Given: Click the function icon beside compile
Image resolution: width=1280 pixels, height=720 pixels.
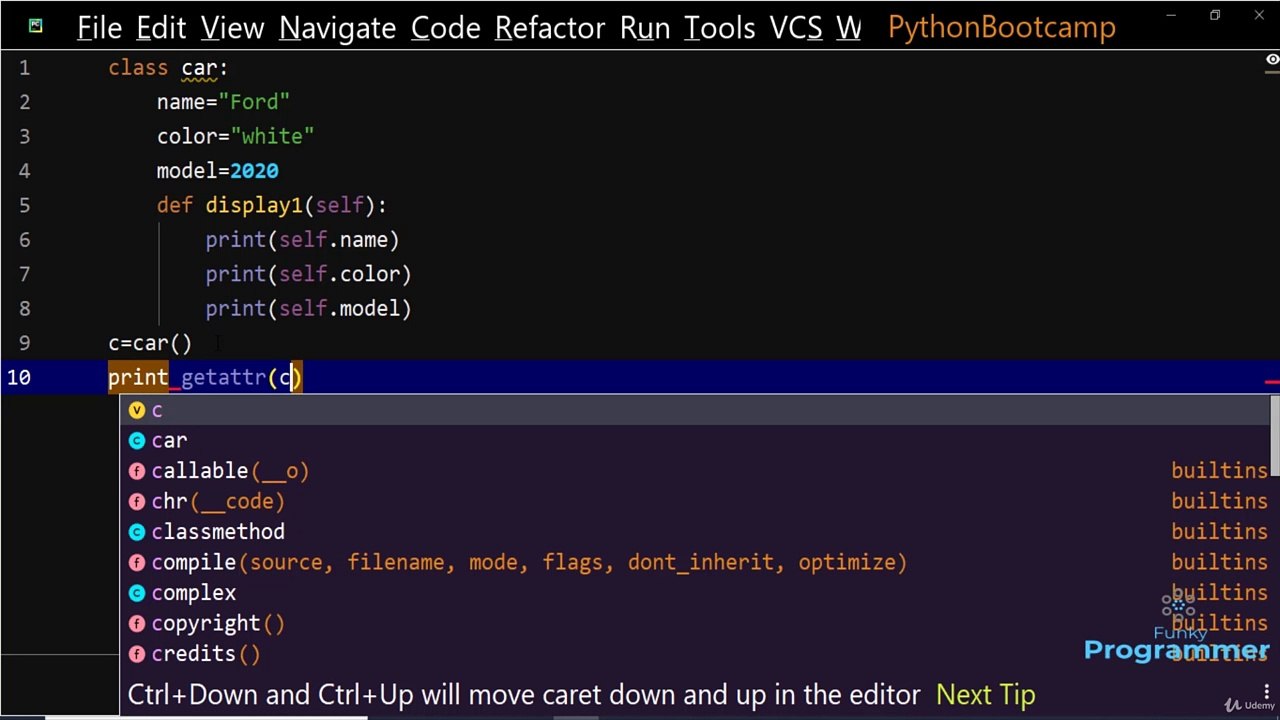Looking at the screenshot, I should click(x=137, y=562).
